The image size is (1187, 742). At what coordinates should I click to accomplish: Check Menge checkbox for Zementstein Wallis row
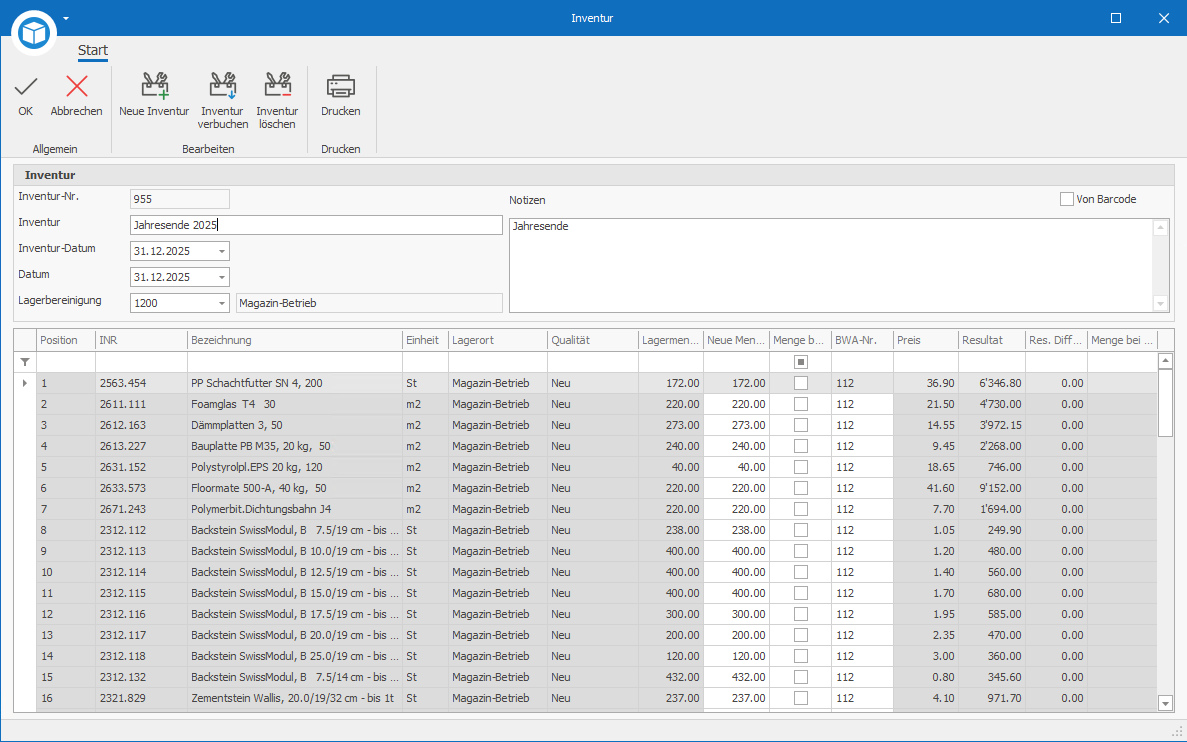coord(801,698)
